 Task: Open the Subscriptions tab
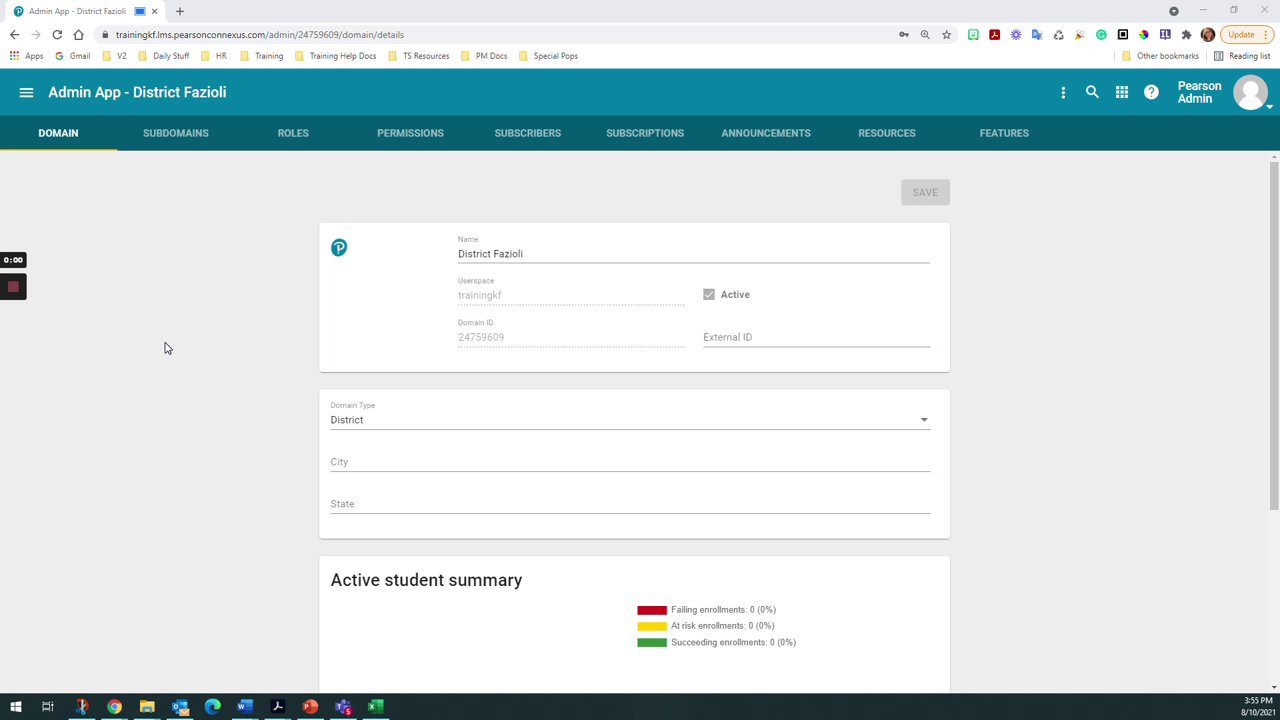tap(645, 133)
